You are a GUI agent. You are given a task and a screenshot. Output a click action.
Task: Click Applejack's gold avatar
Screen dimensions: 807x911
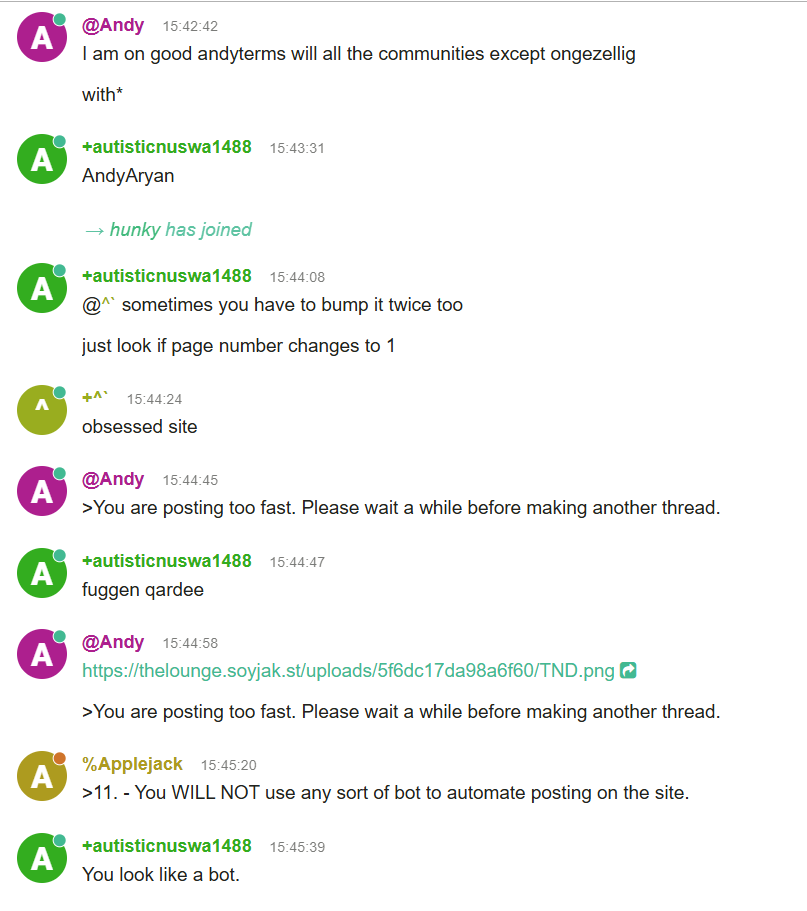point(42,776)
